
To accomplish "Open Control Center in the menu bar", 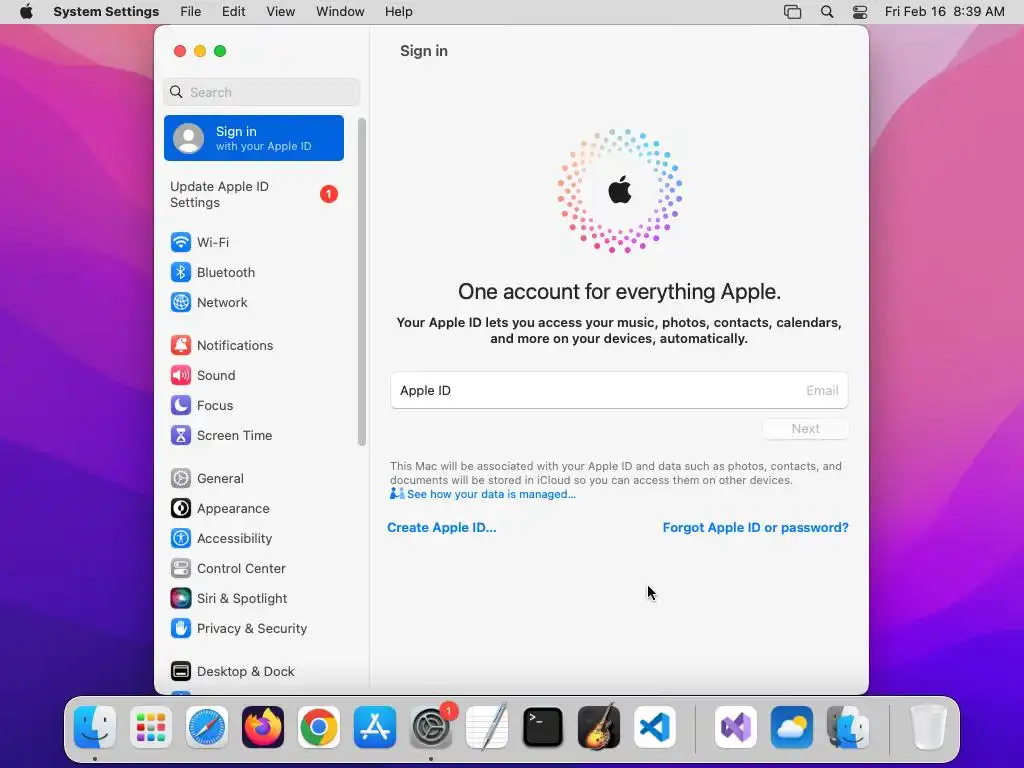I will coord(860,12).
